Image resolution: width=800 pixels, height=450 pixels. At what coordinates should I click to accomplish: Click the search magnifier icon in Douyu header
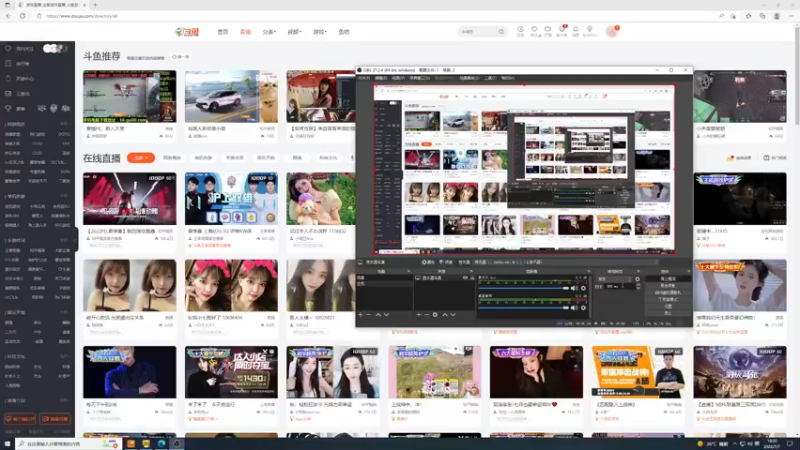click(x=502, y=32)
